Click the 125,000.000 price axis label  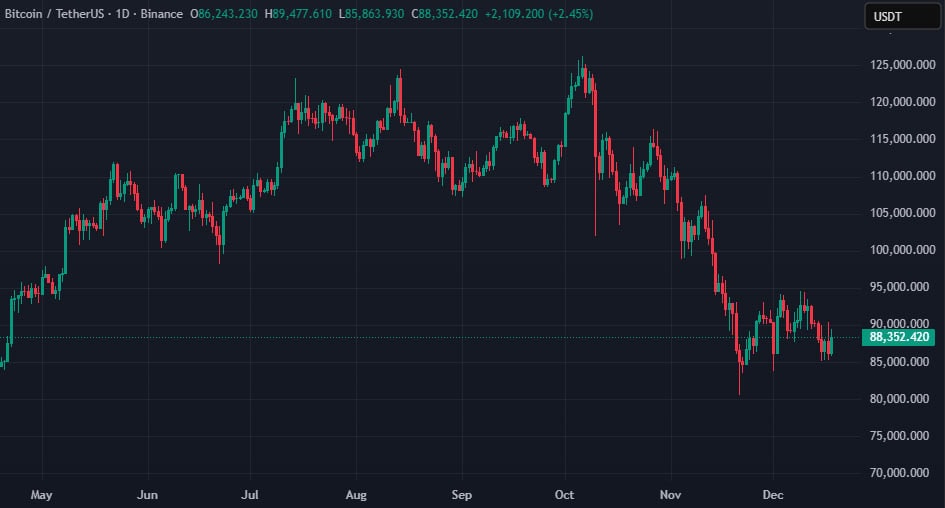902,64
